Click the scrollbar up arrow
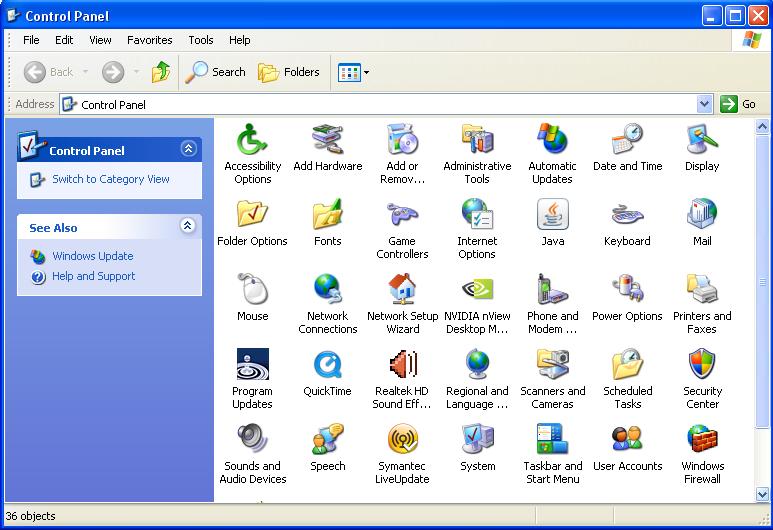The height and width of the screenshot is (530, 773). coord(762,127)
